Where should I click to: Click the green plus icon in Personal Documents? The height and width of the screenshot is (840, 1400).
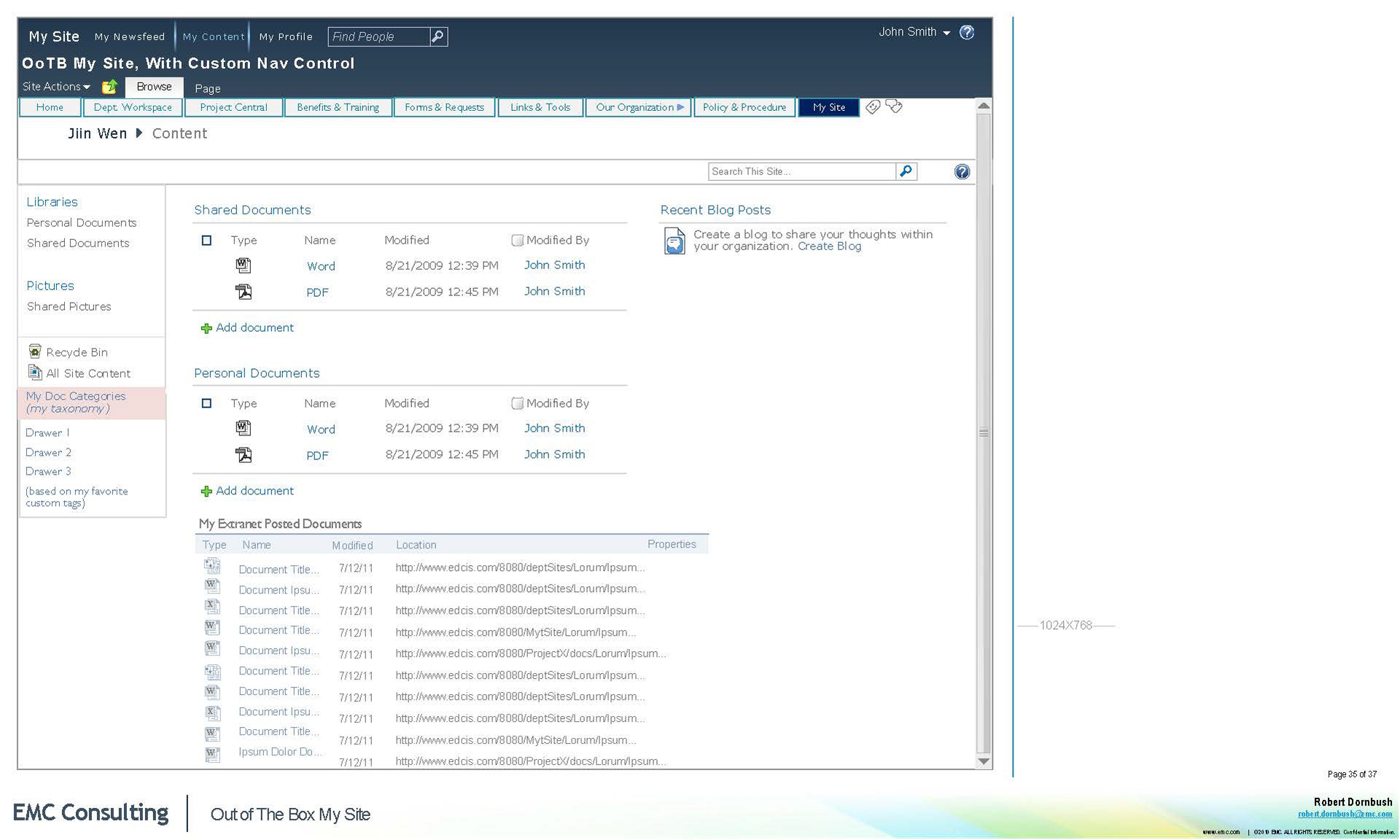(x=206, y=491)
